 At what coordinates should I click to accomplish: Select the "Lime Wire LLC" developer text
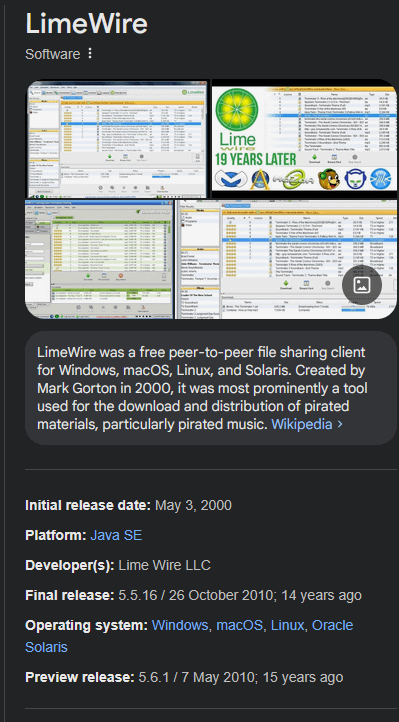click(164, 565)
